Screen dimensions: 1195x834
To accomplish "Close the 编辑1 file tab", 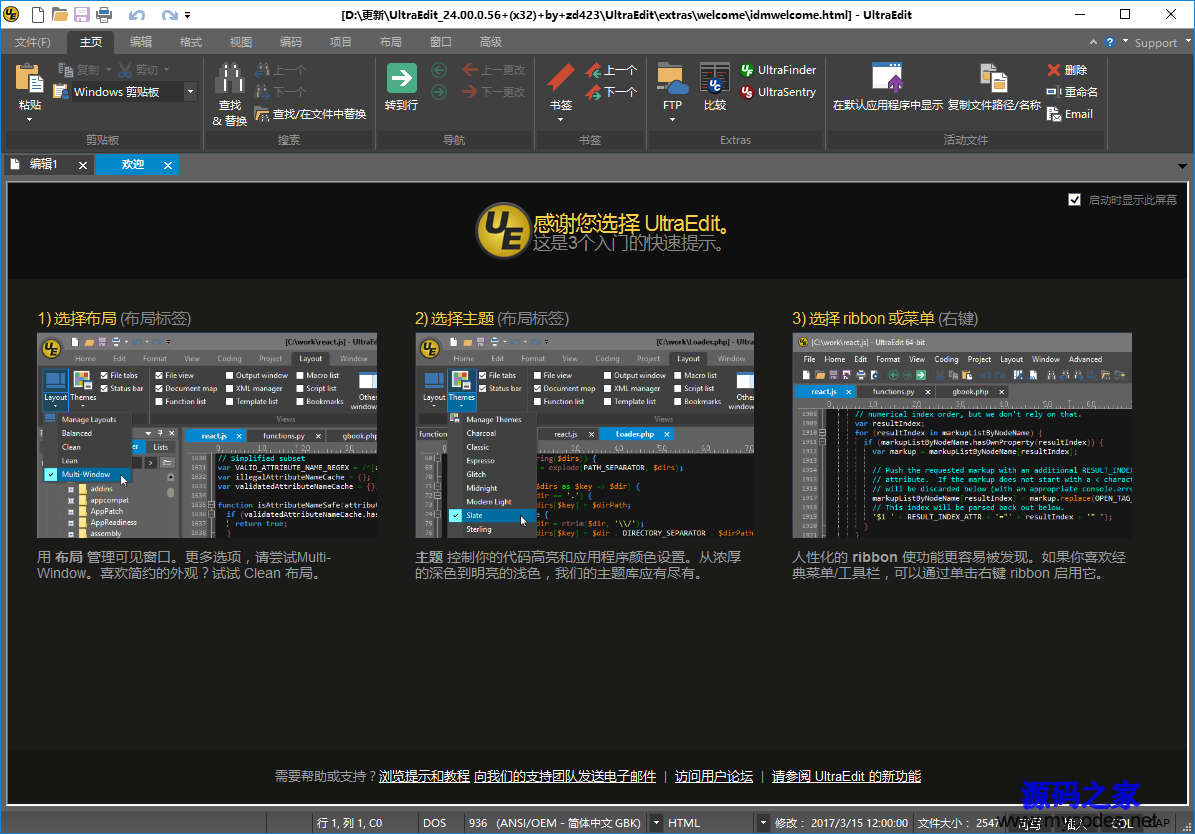I will (82, 165).
